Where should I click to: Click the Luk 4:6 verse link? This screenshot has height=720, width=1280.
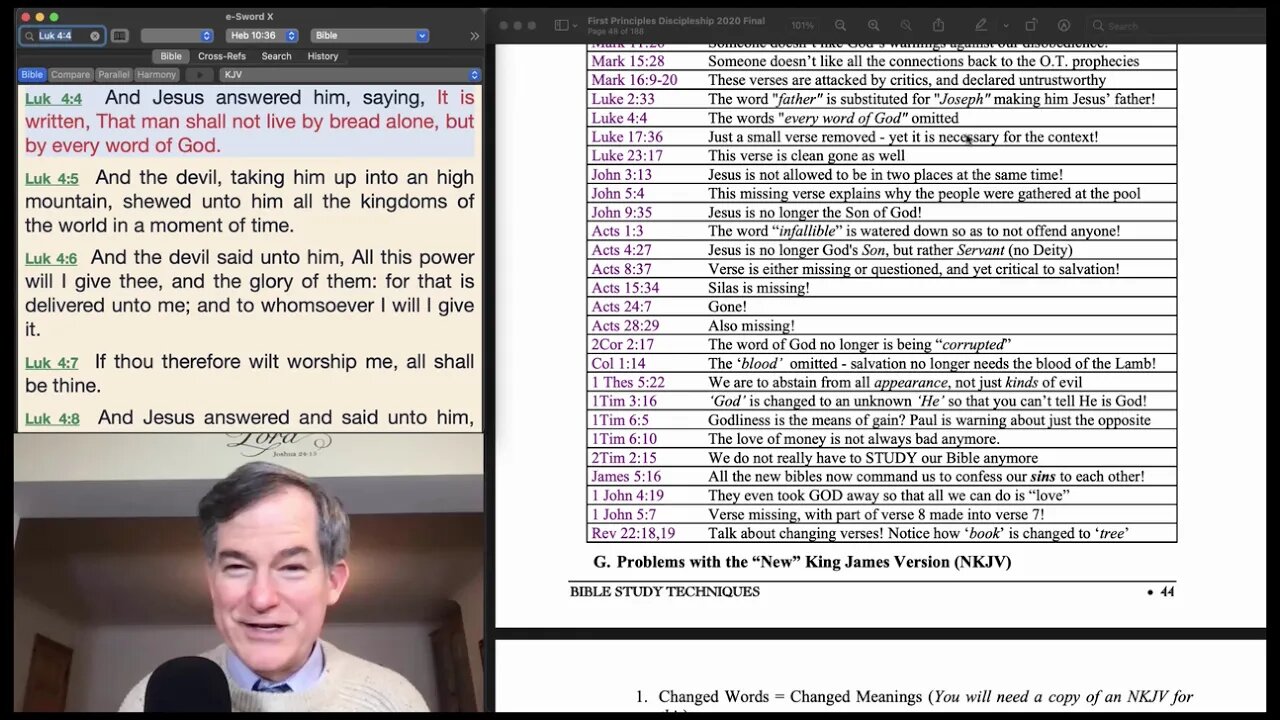[51, 259]
